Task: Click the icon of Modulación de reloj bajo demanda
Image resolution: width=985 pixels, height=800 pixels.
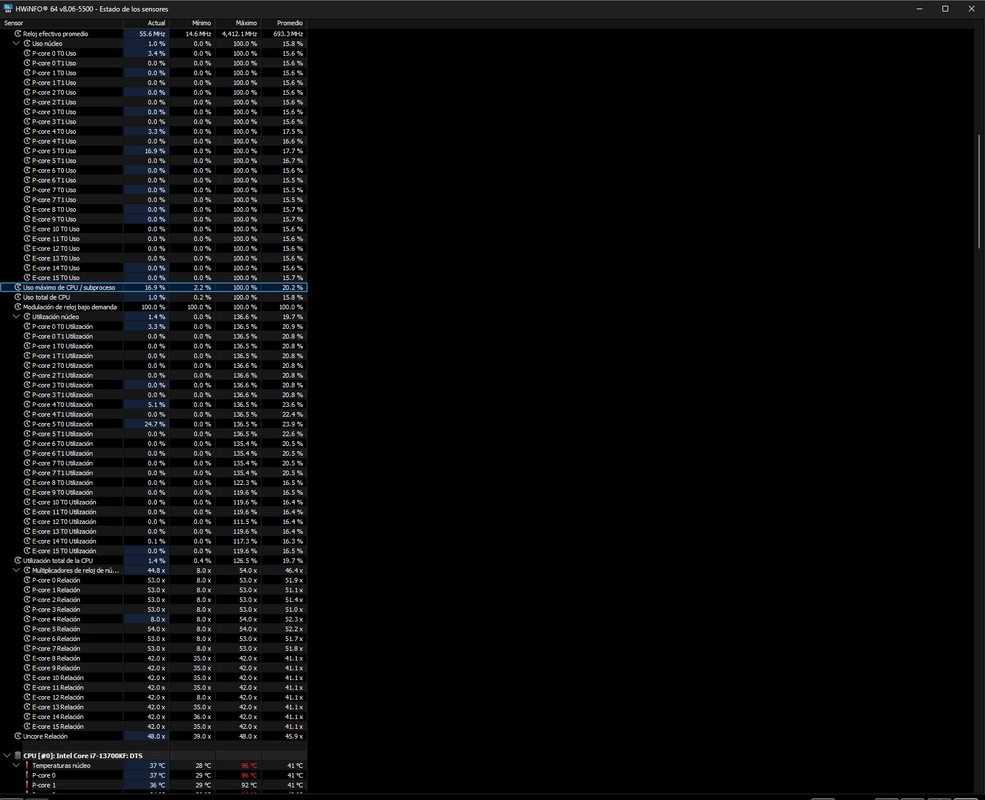Action: 18,307
